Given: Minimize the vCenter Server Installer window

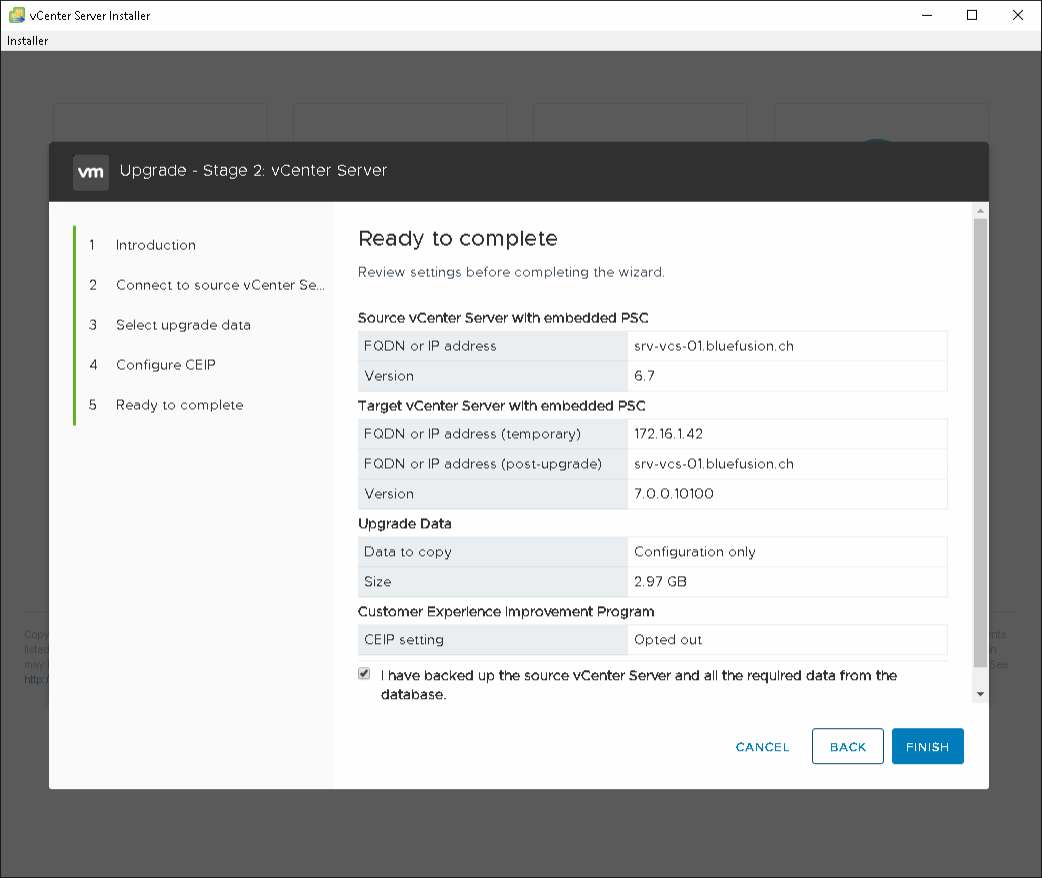Looking at the screenshot, I should coord(926,15).
